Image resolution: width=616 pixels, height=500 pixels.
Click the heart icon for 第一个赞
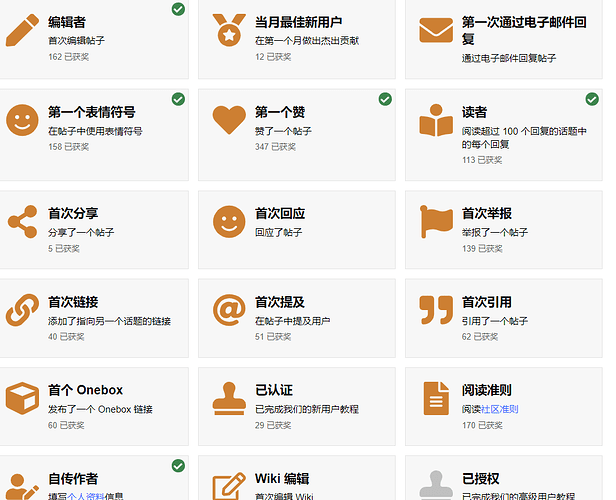[229, 120]
